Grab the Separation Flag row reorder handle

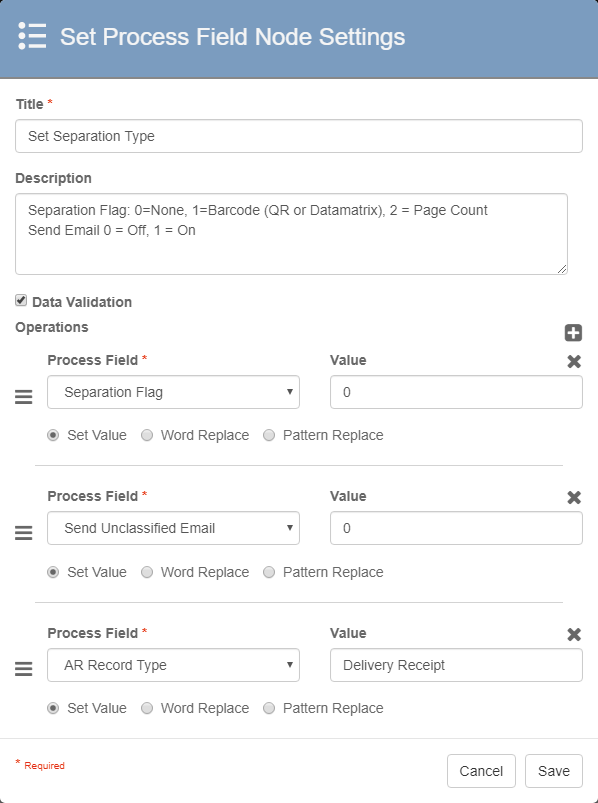point(24,397)
